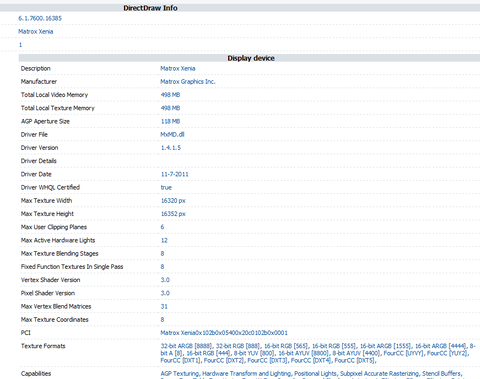This screenshot has height=379, width=480.
Task: Click the Driver Details label
Action: (x=39, y=161)
